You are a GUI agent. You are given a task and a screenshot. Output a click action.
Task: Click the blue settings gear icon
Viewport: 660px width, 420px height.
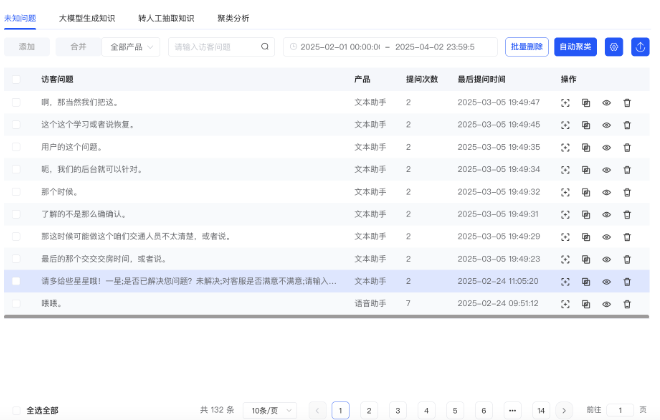pyautogui.click(x=614, y=47)
